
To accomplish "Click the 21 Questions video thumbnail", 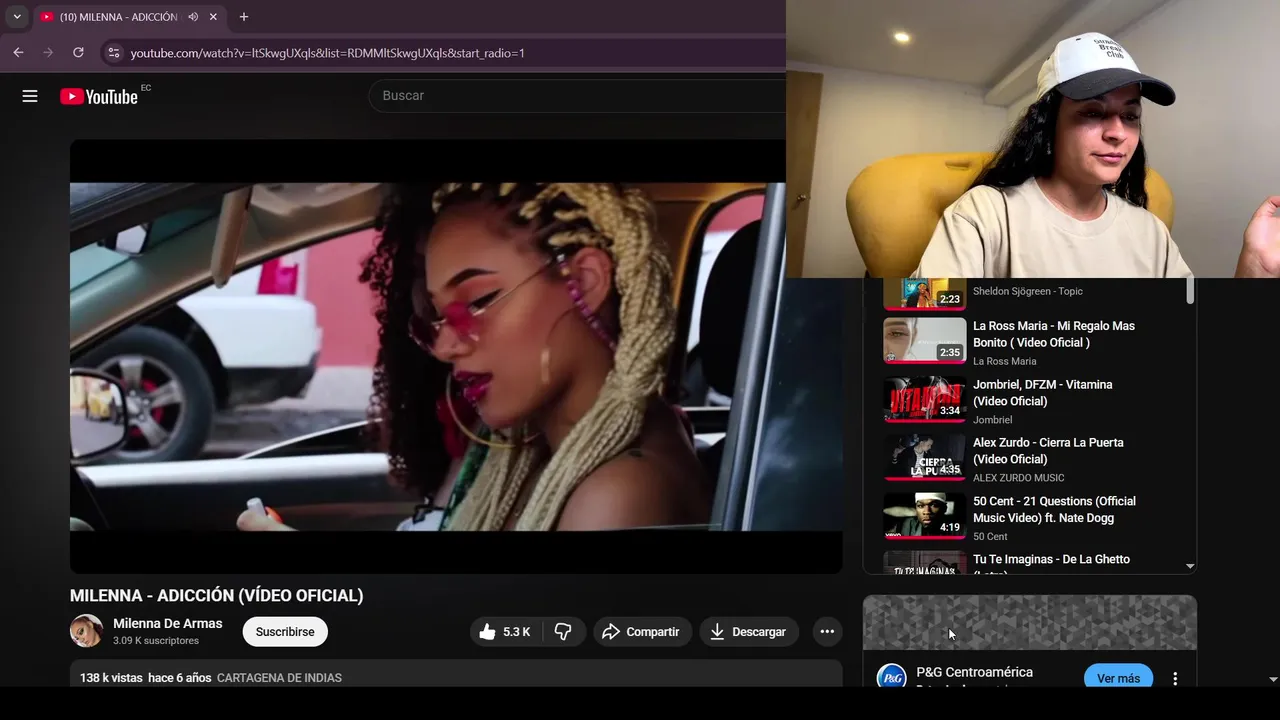I will pos(924,516).
